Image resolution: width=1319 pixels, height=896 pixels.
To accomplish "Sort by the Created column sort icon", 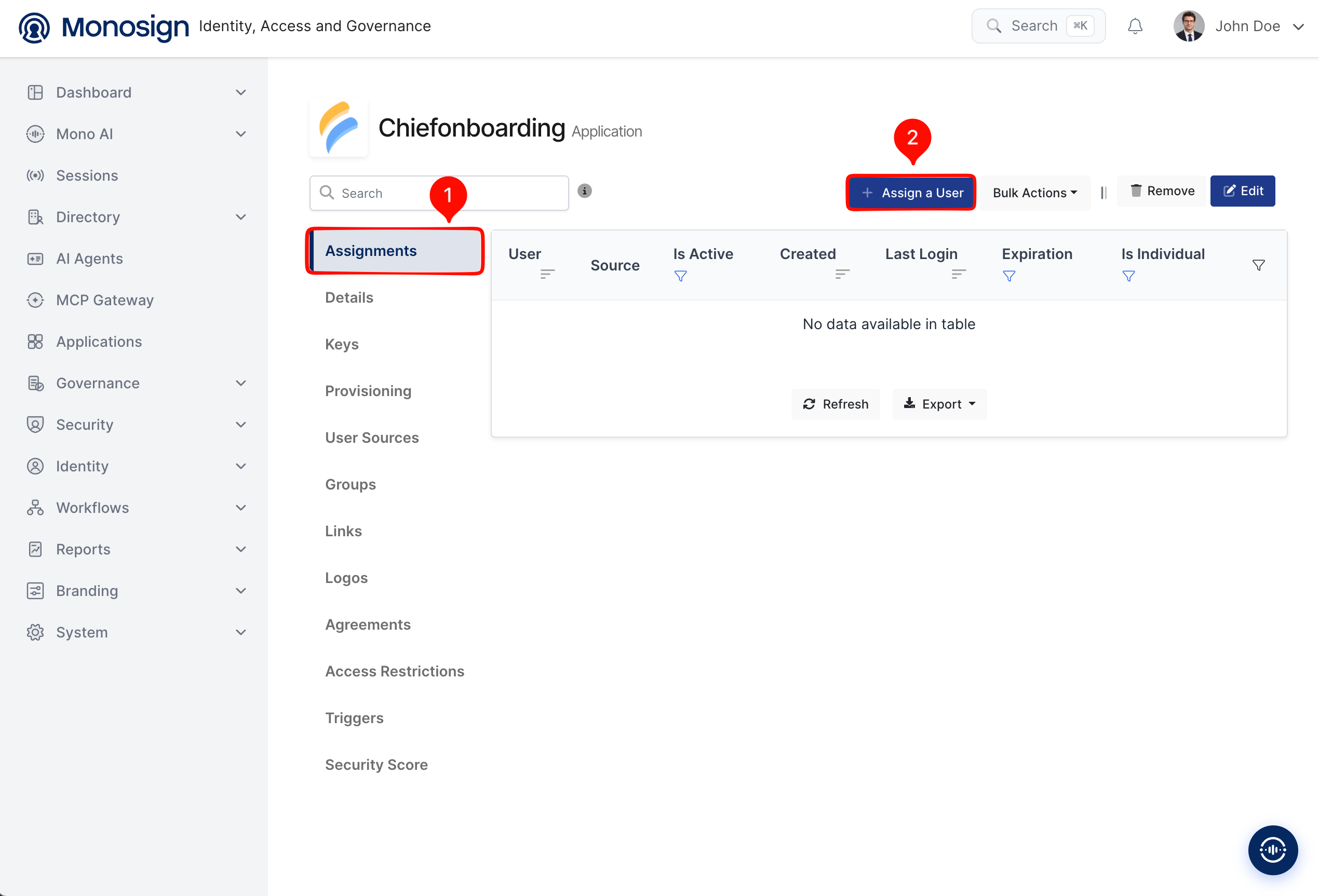I will 842,274.
